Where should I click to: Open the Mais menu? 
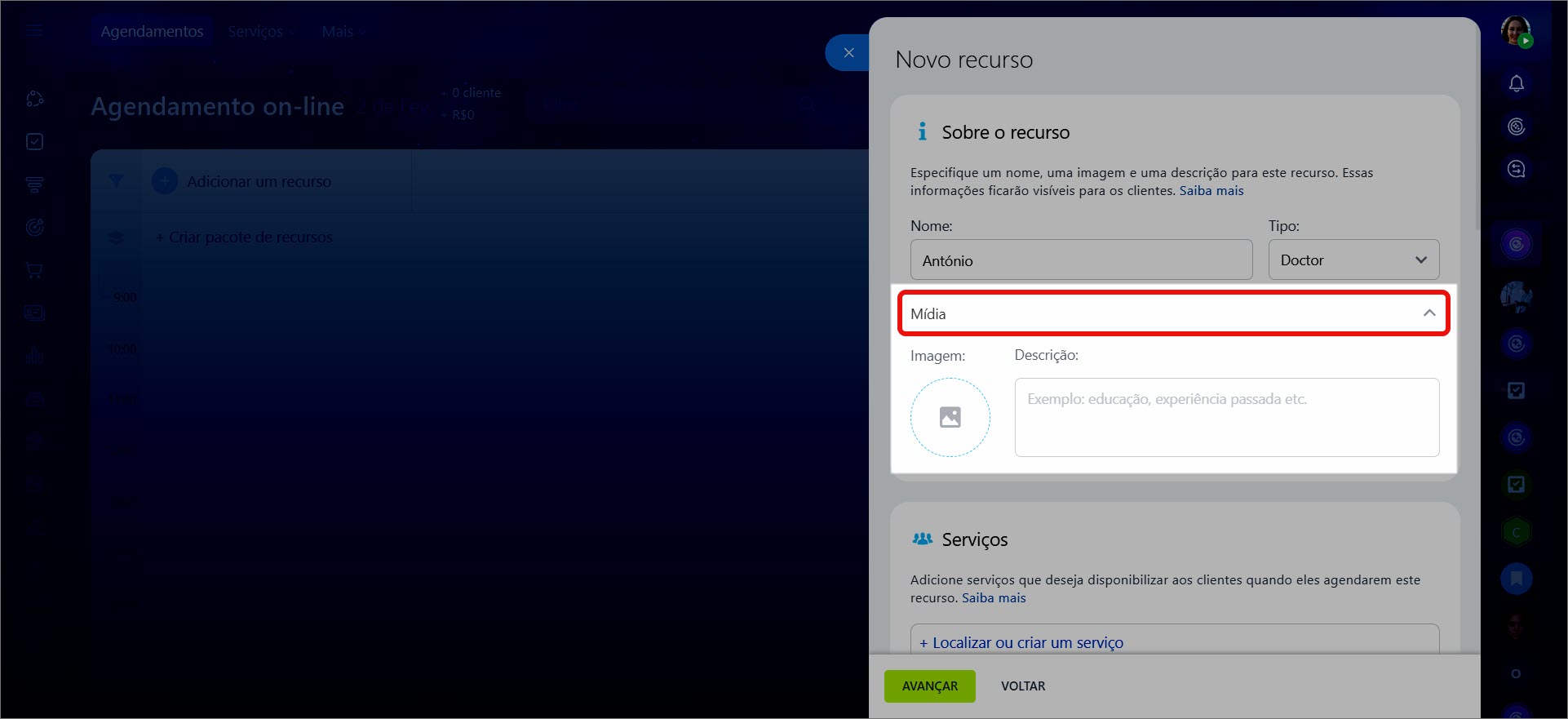pyautogui.click(x=343, y=32)
